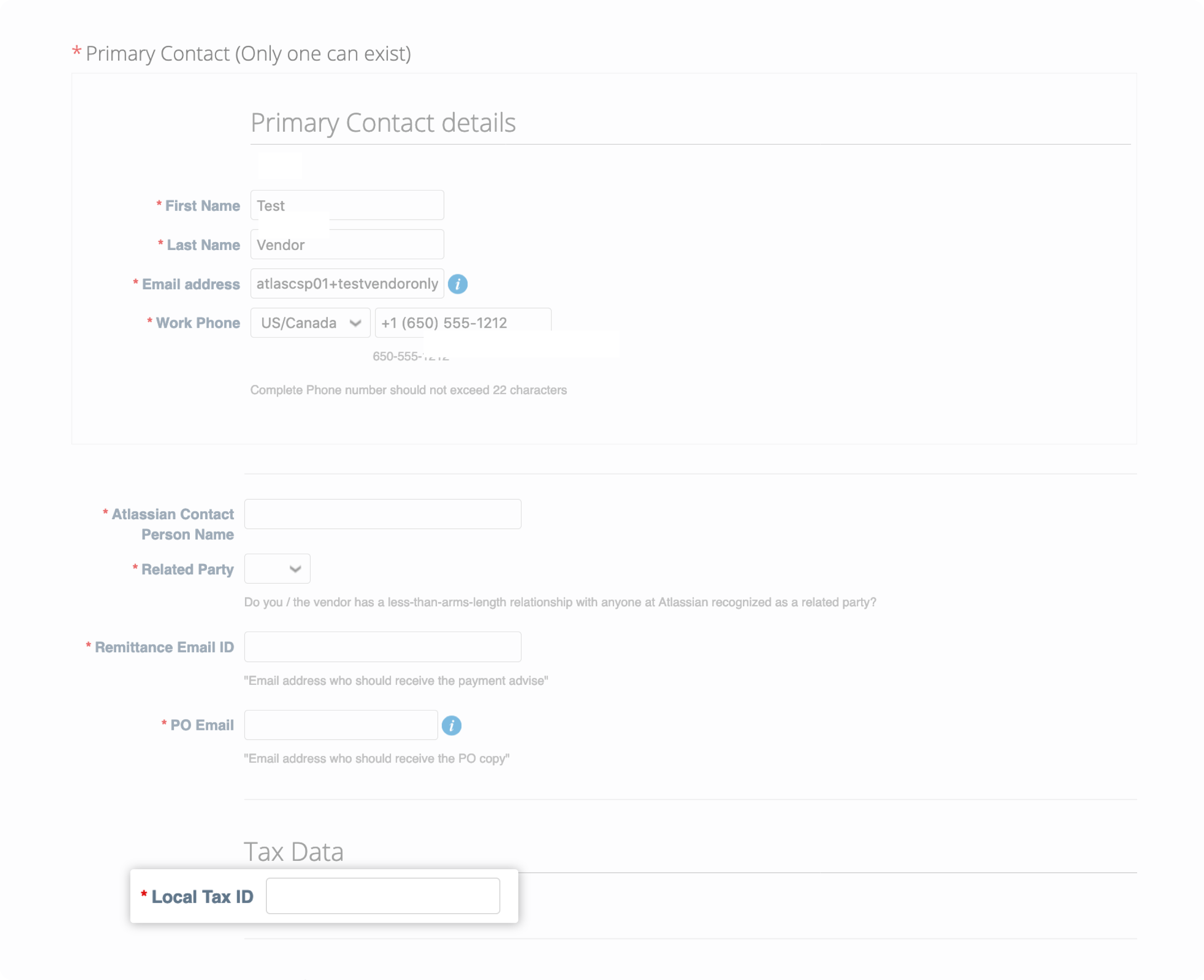This screenshot has width=1204, height=980.
Task: Click inside the Local Tax ID box
Action: click(383, 896)
